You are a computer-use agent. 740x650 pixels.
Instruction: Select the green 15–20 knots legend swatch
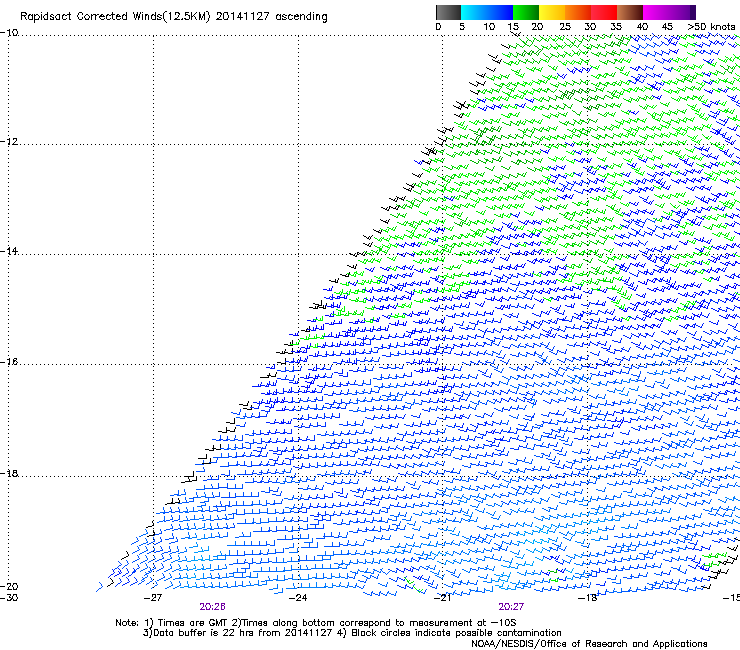pos(526,12)
